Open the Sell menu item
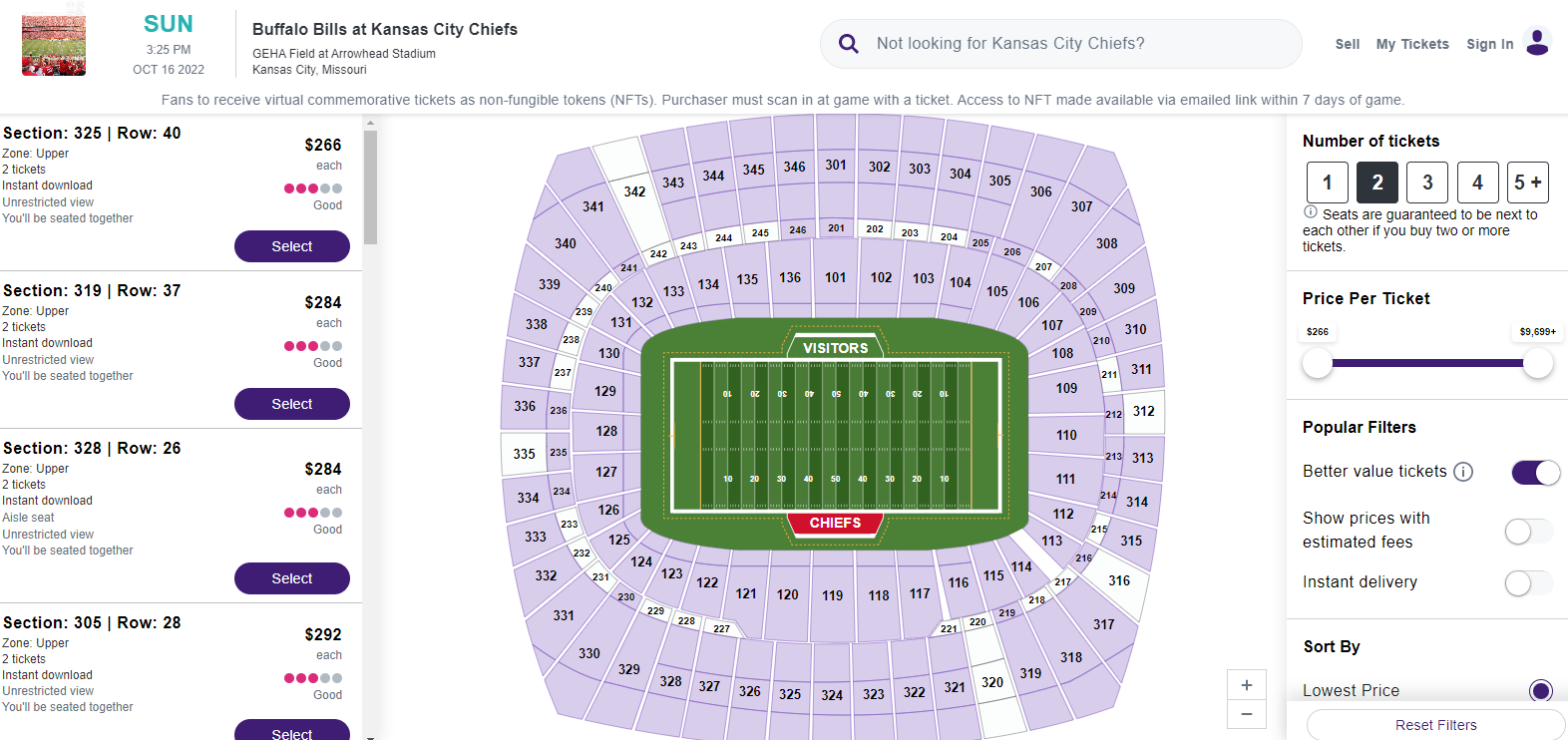The height and width of the screenshot is (740, 1568). [1347, 44]
